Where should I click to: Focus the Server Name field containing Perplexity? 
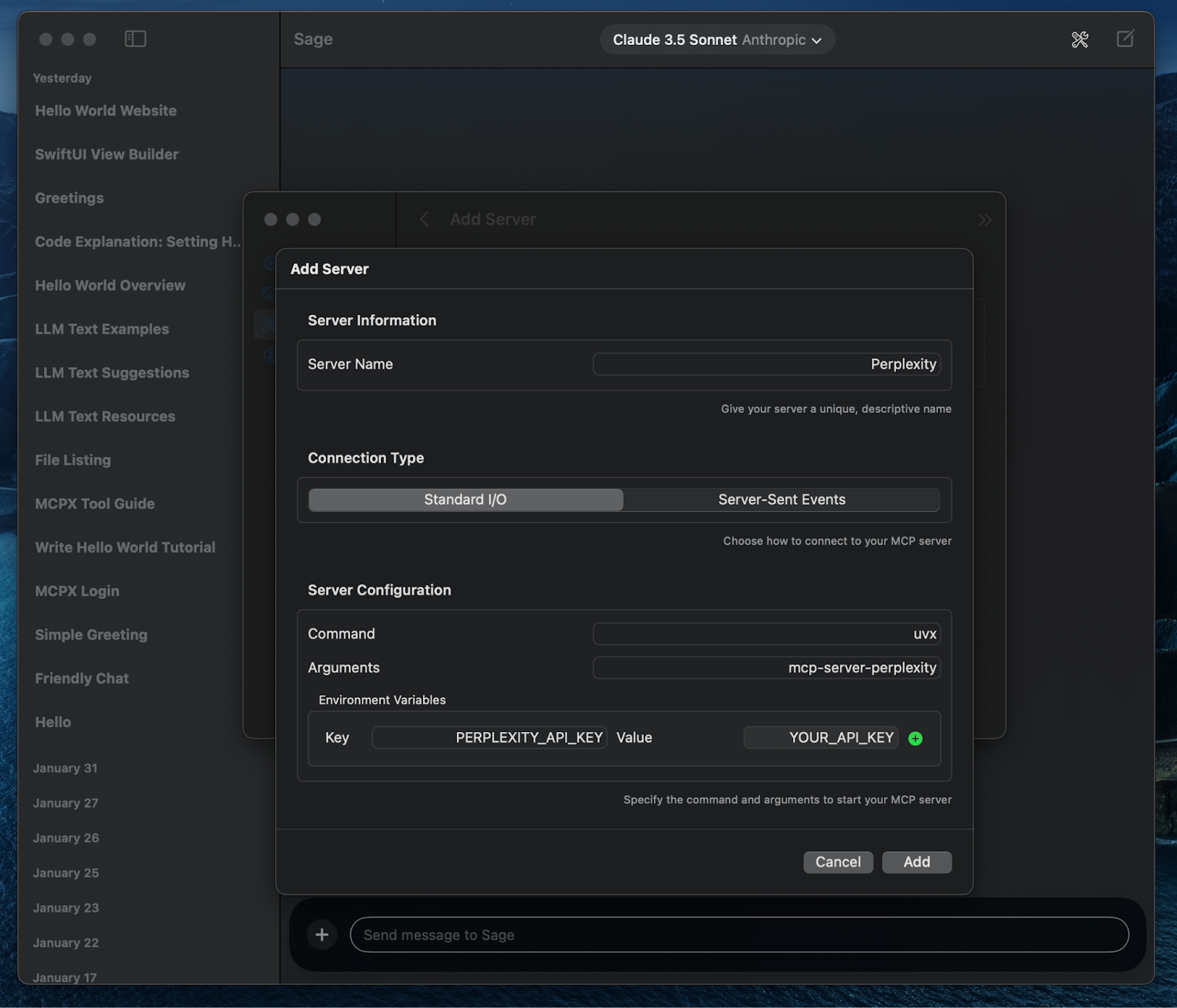(767, 364)
